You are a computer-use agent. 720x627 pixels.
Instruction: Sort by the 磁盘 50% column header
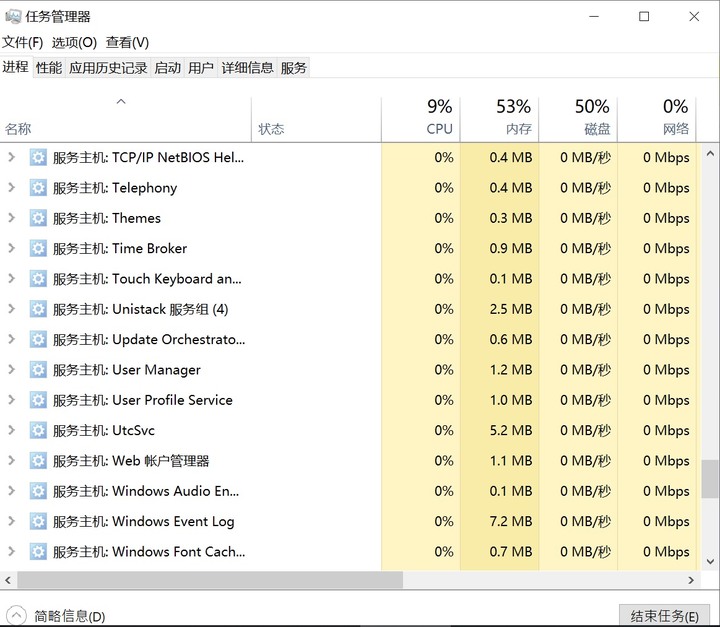pyautogui.click(x=578, y=119)
